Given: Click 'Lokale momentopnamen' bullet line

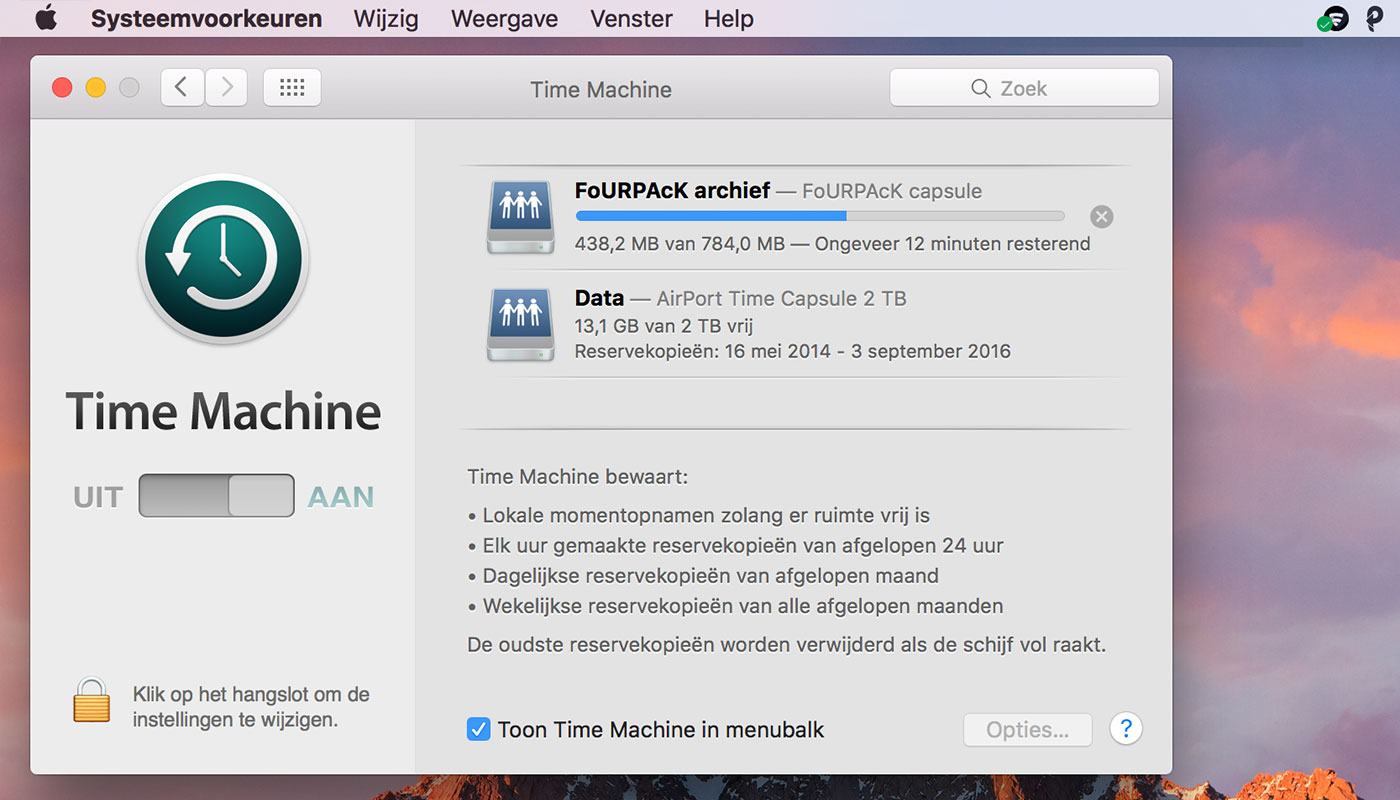Looking at the screenshot, I should tap(699, 516).
